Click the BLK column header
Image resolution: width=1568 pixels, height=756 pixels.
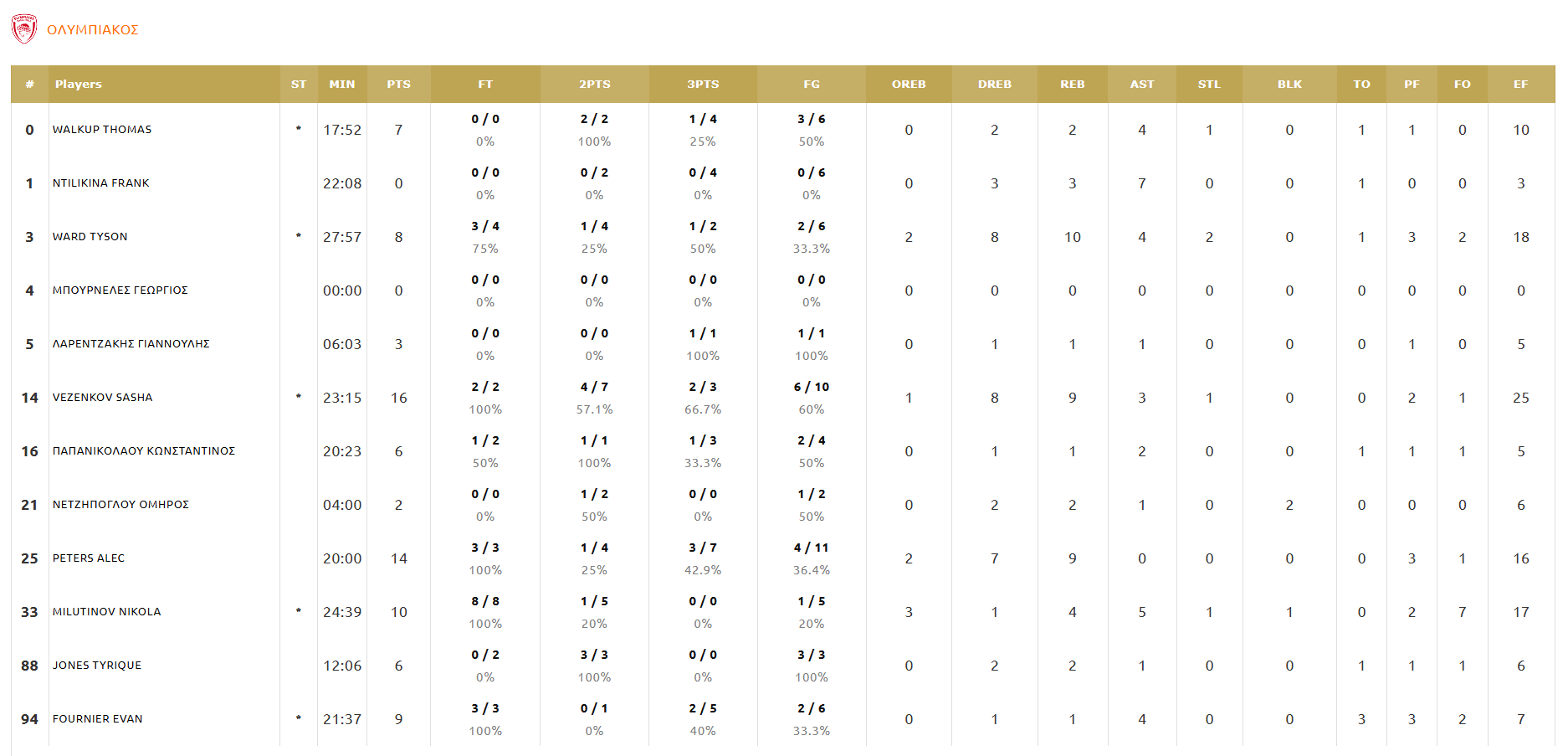(x=1289, y=85)
